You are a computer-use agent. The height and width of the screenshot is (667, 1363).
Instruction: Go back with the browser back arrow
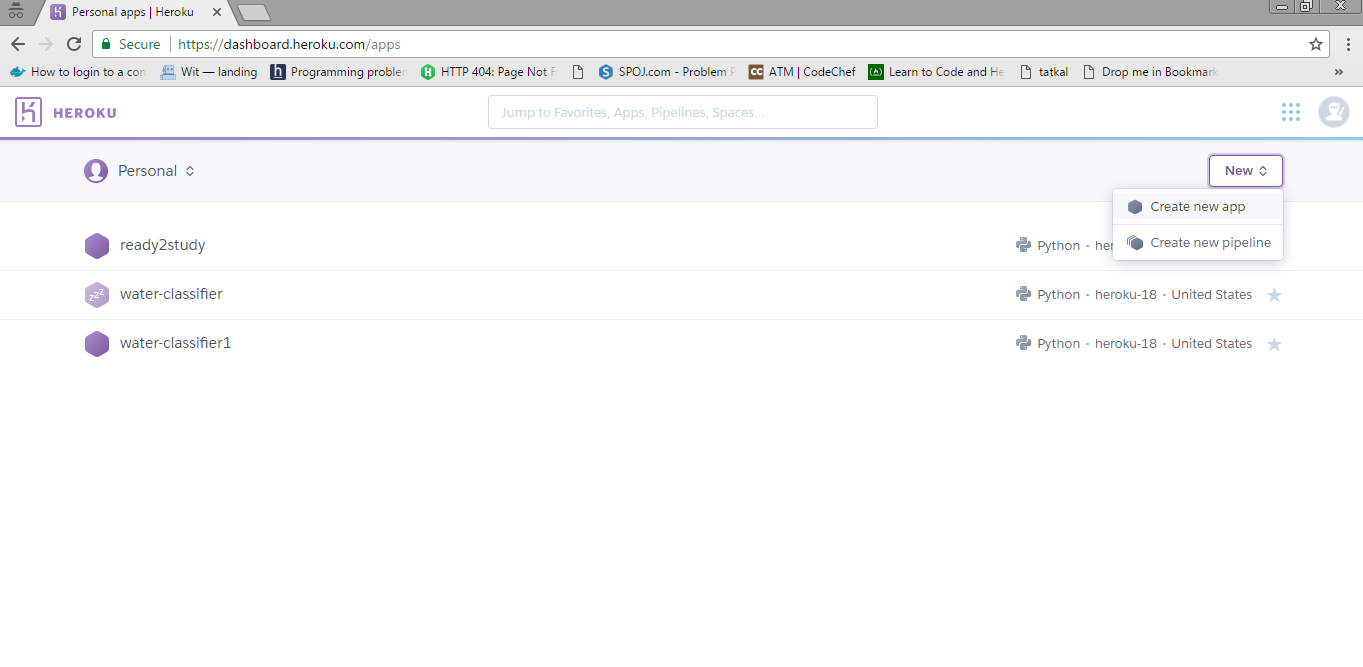(x=18, y=44)
